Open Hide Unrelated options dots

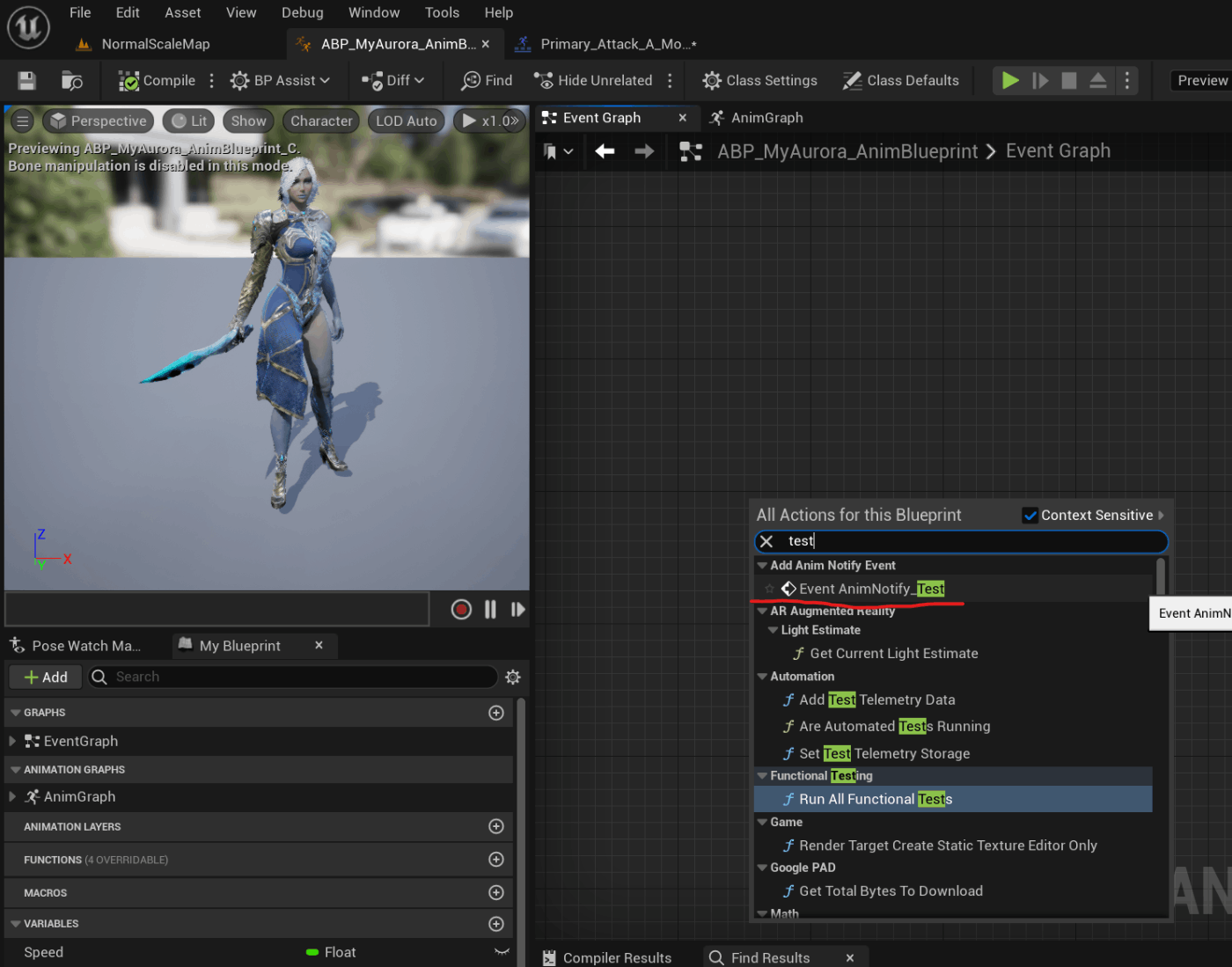670,81
